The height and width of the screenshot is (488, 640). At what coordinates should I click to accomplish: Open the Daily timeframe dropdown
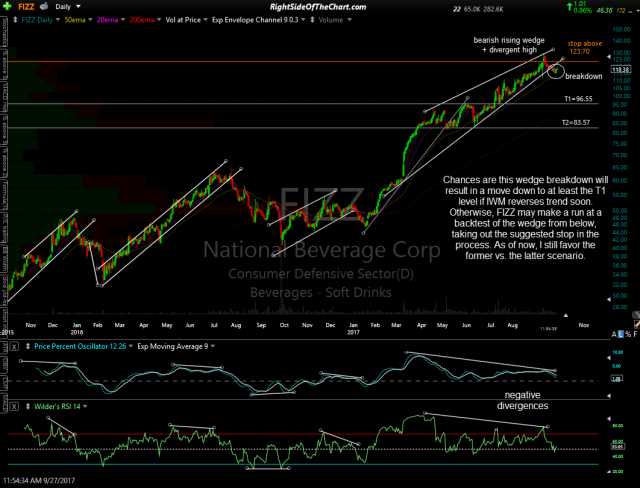pyautogui.click(x=74, y=7)
